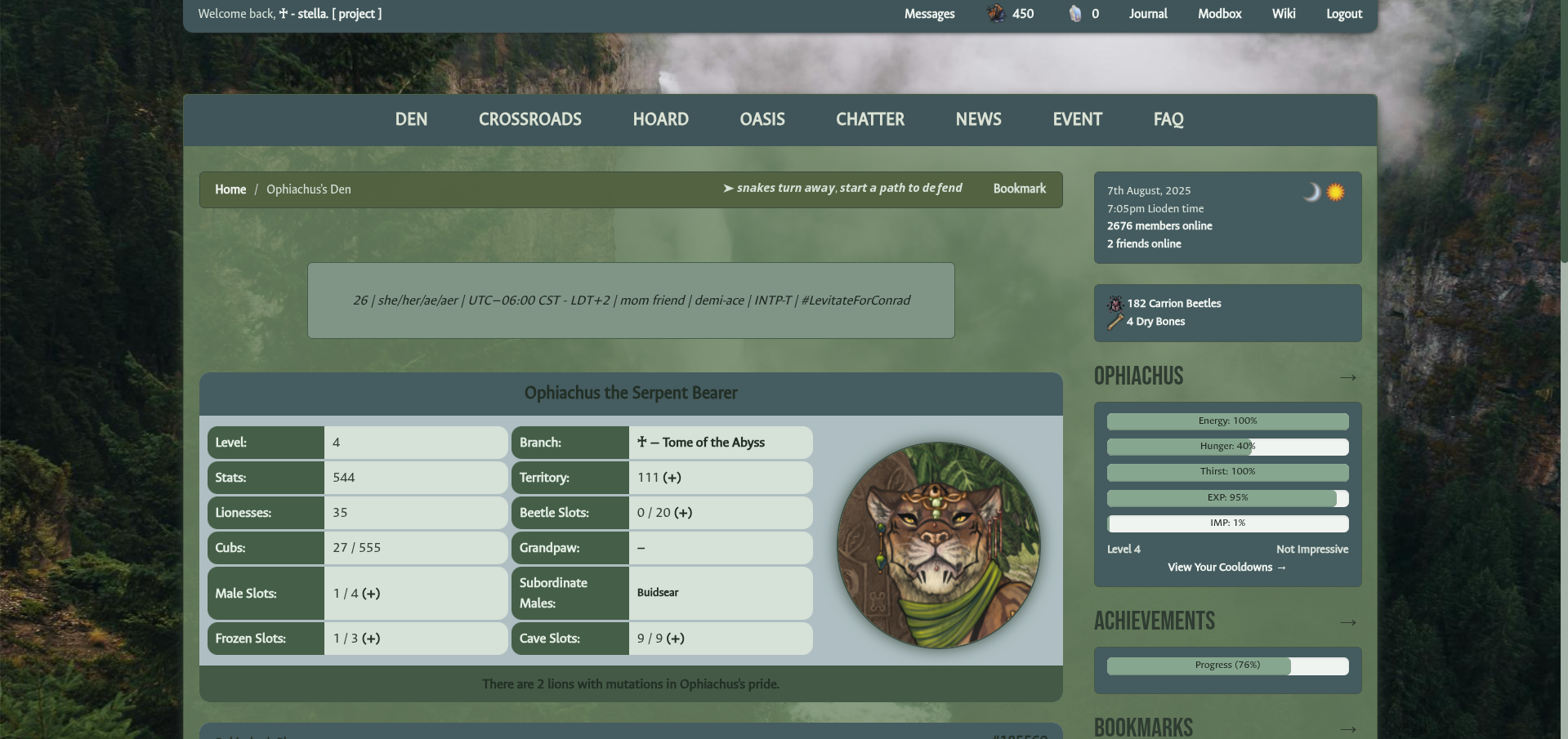Open subordinate male Buidsear link

click(x=658, y=593)
